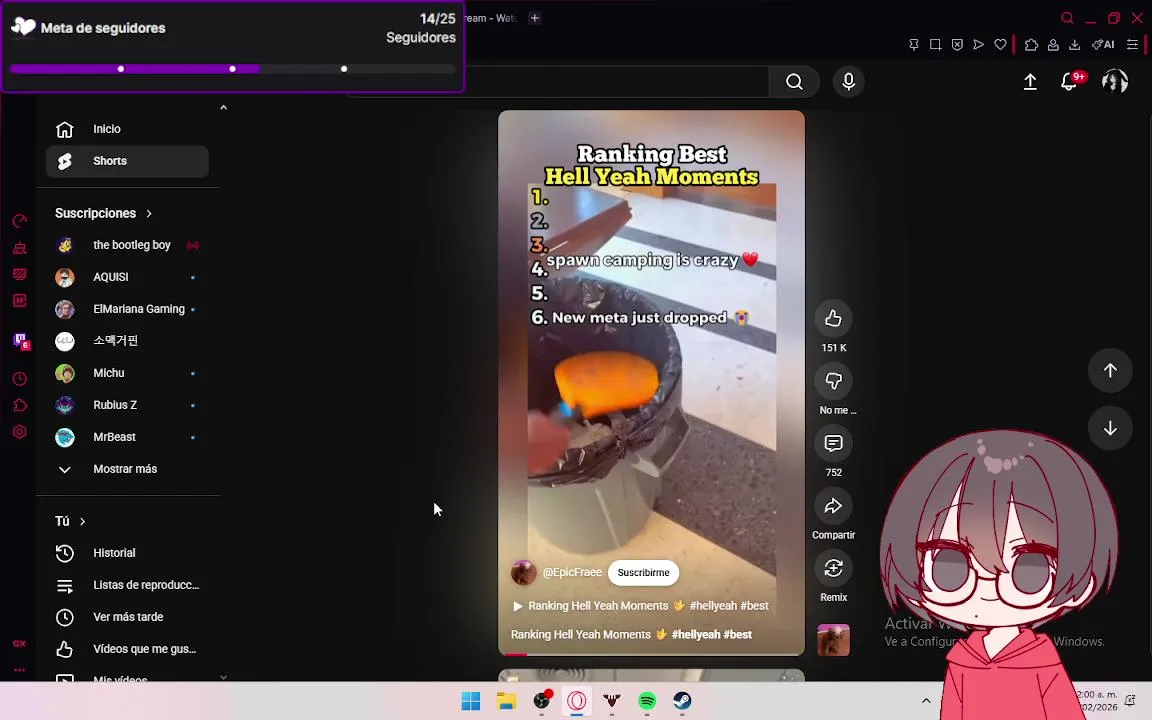
Task: Open the sidebar extensions cube icon
Action: 20,406
